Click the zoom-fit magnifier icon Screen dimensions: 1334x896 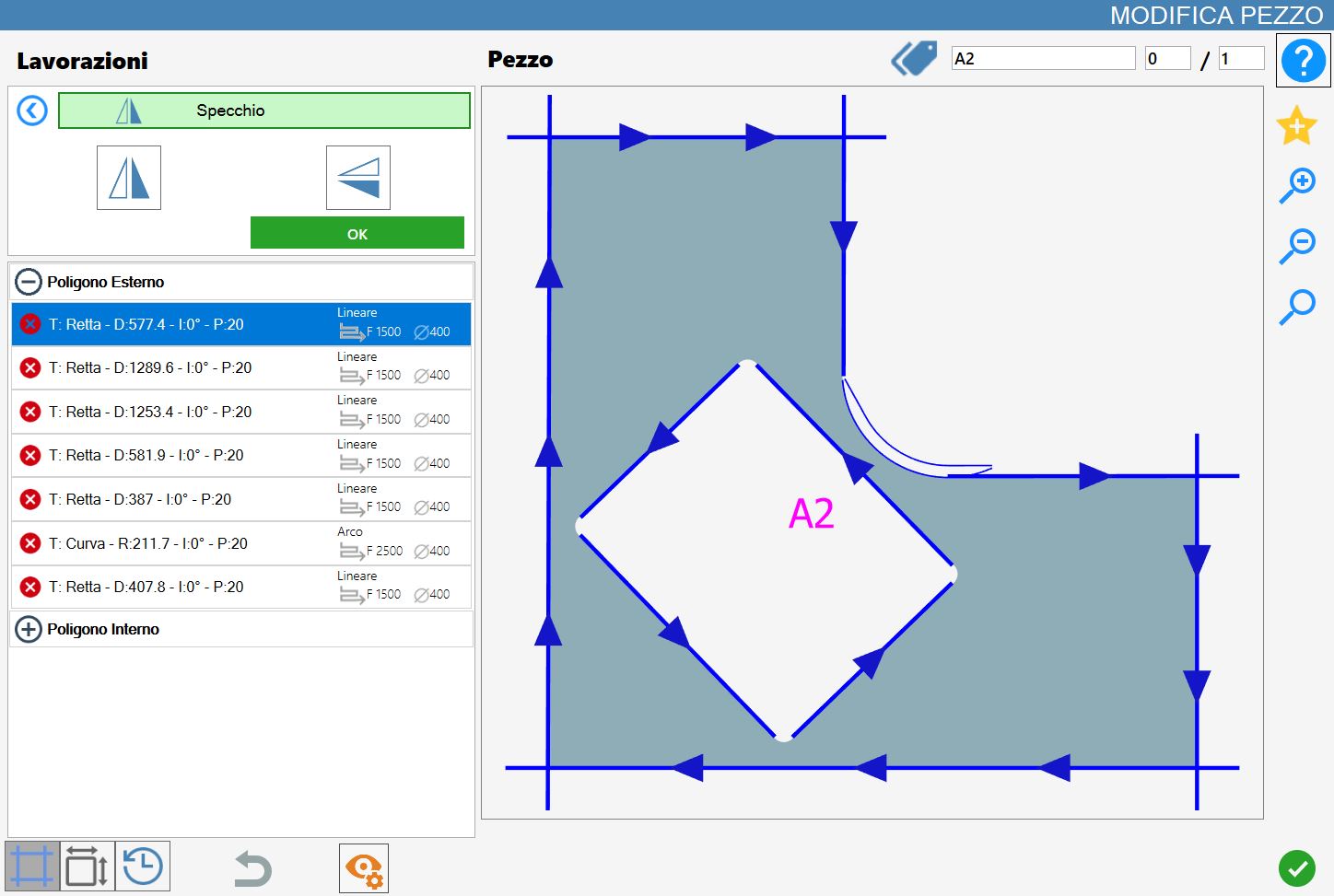click(x=1297, y=307)
